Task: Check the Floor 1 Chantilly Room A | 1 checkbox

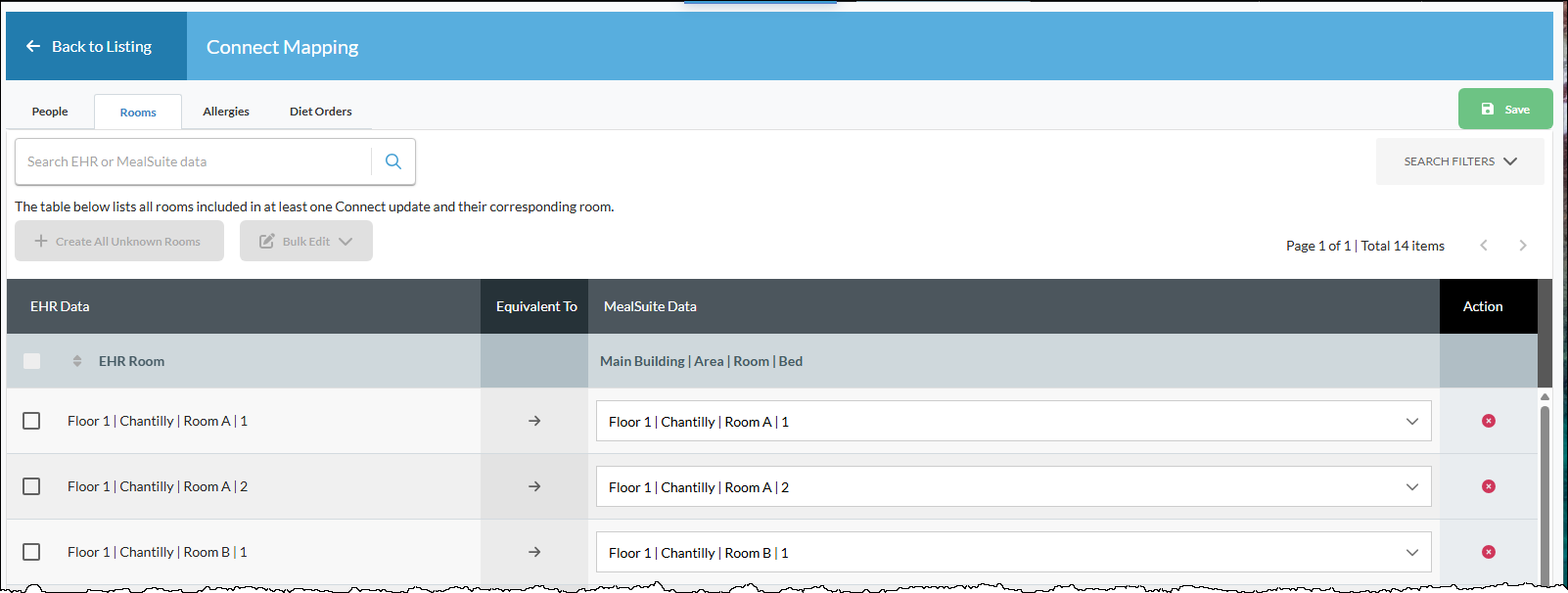Action: point(31,421)
